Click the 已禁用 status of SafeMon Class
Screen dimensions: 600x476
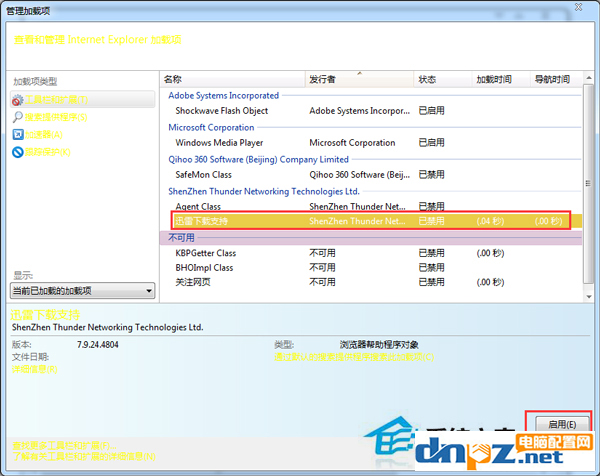tap(432, 175)
